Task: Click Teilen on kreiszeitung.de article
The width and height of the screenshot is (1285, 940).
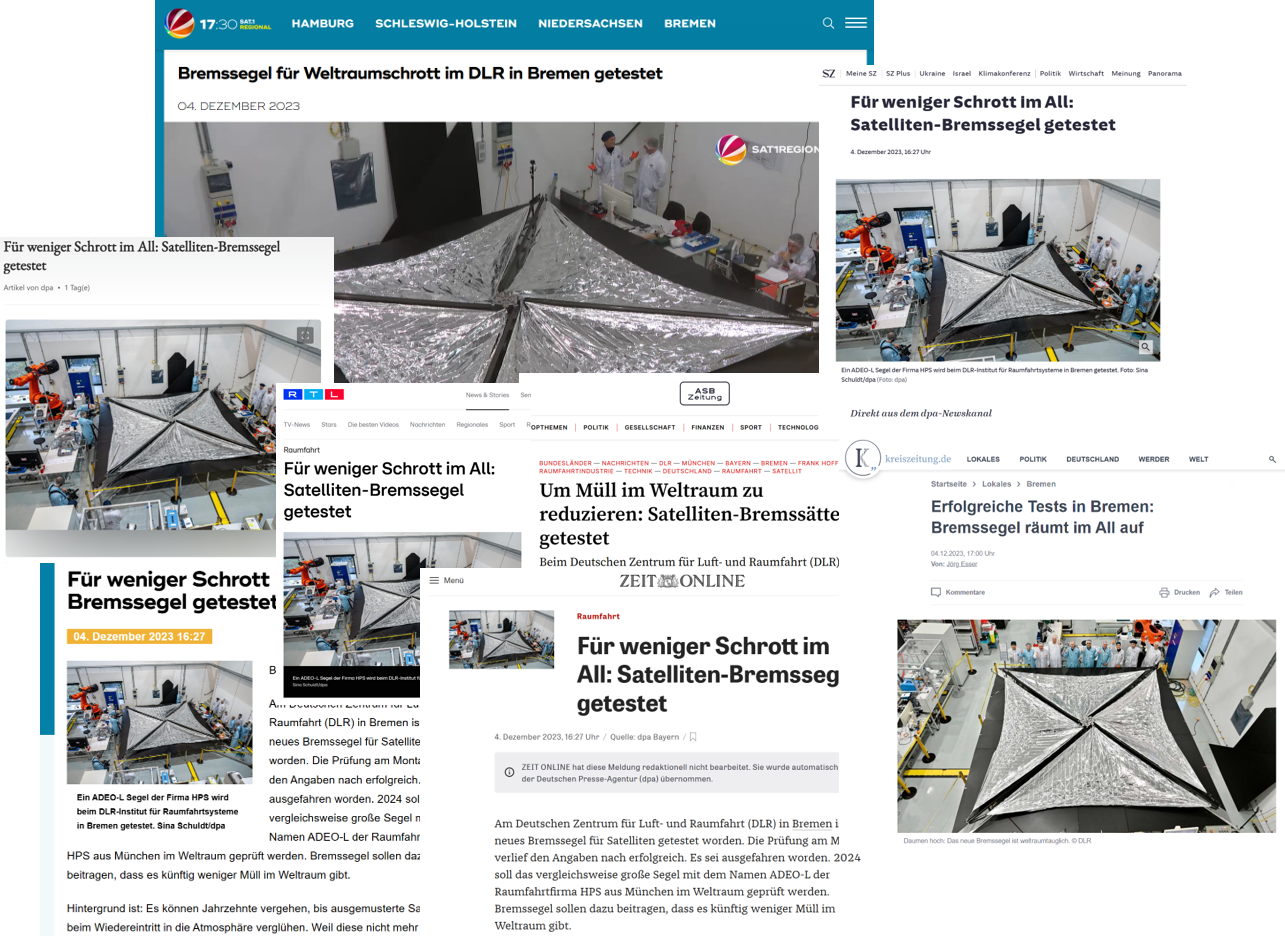Action: [x=1226, y=592]
